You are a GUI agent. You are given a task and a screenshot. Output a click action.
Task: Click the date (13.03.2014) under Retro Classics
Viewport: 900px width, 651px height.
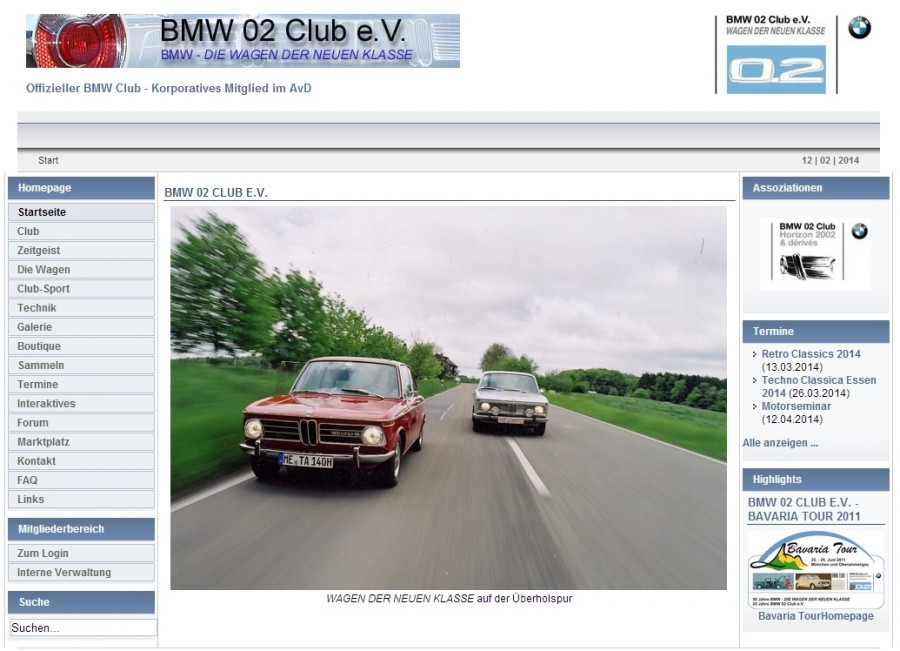[x=792, y=367]
